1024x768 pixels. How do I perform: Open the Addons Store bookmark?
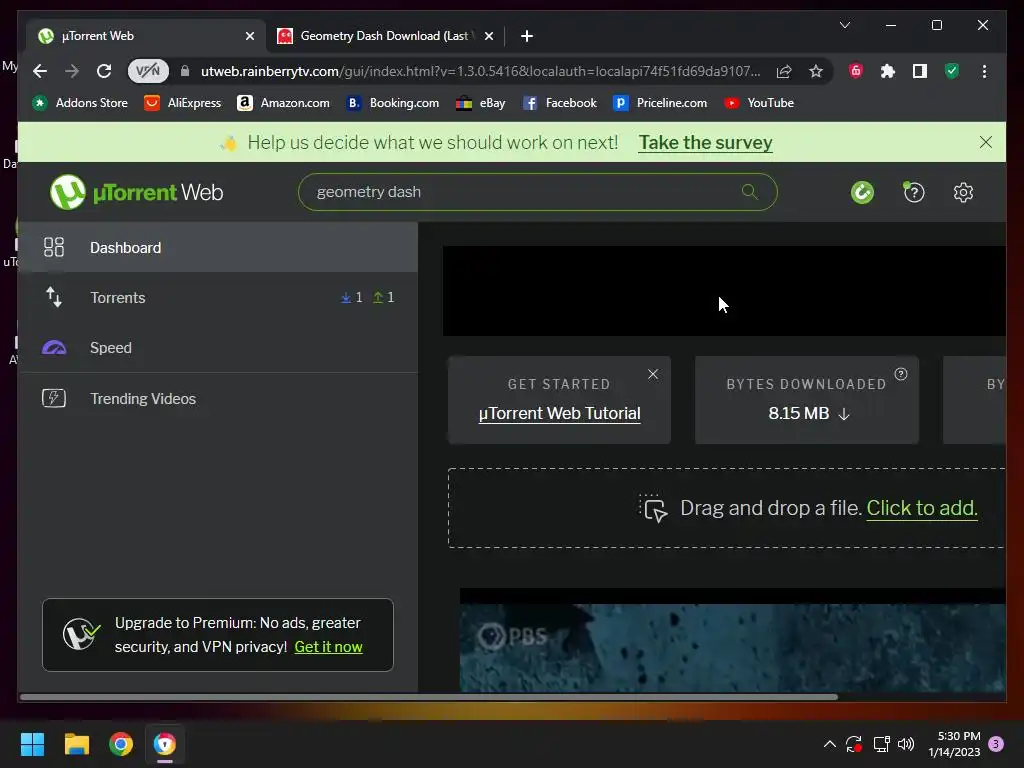(80, 103)
